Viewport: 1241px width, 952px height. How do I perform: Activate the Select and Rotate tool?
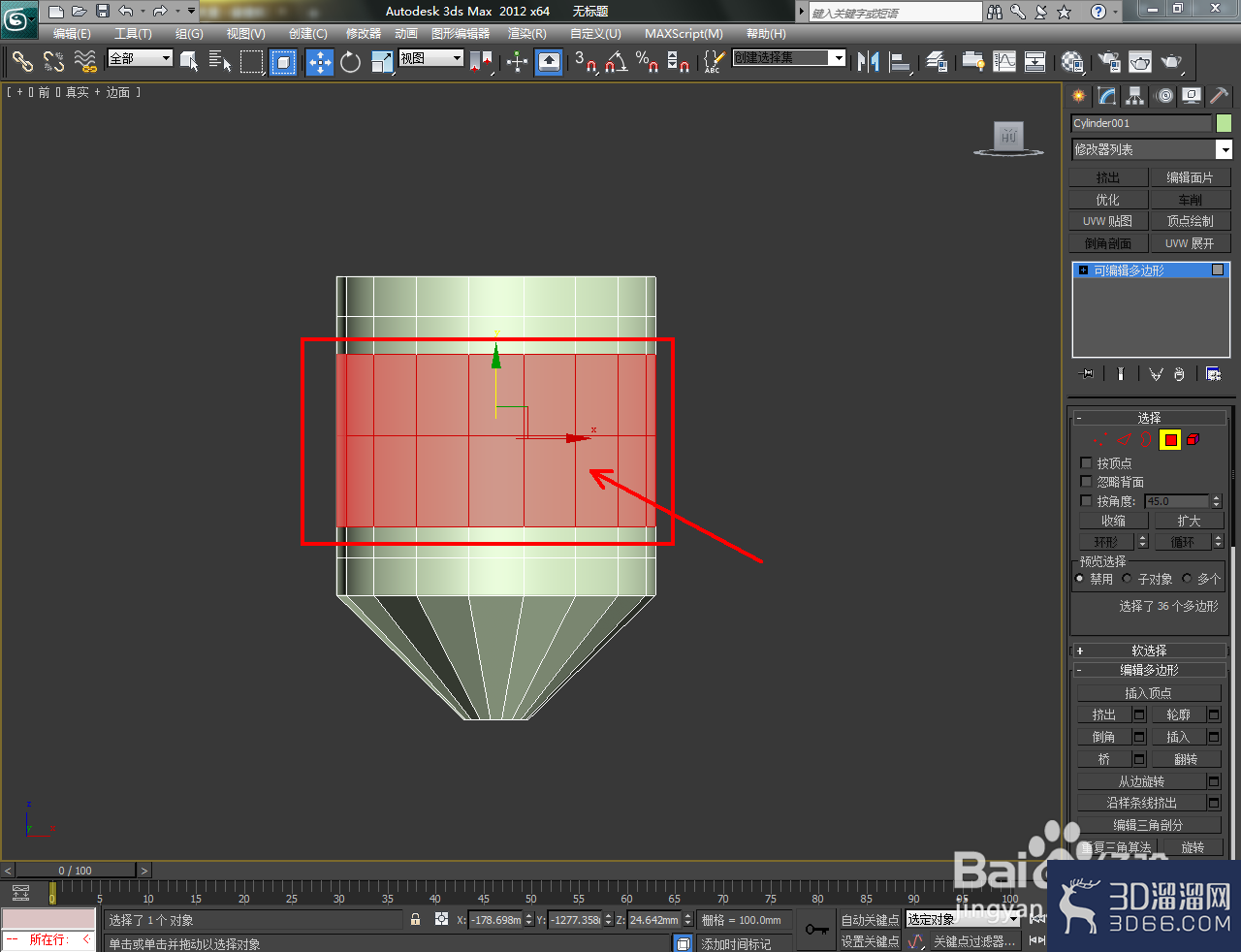[350, 62]
